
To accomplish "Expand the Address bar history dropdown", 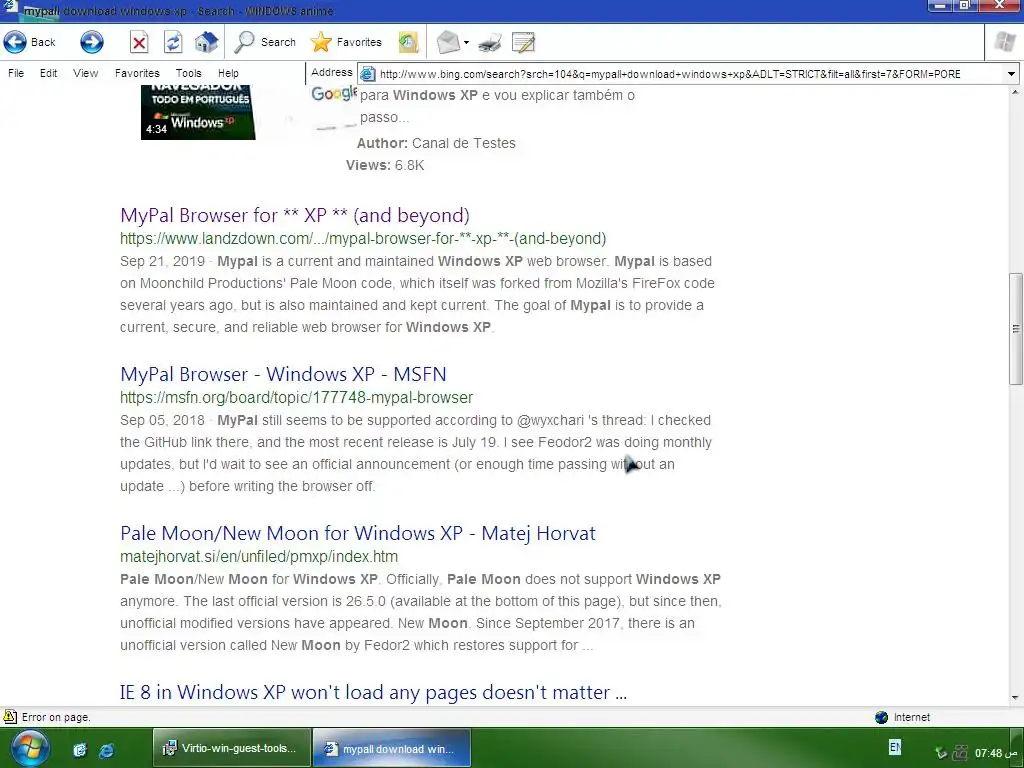I will pyautogui.click(x=1011, y=74).
